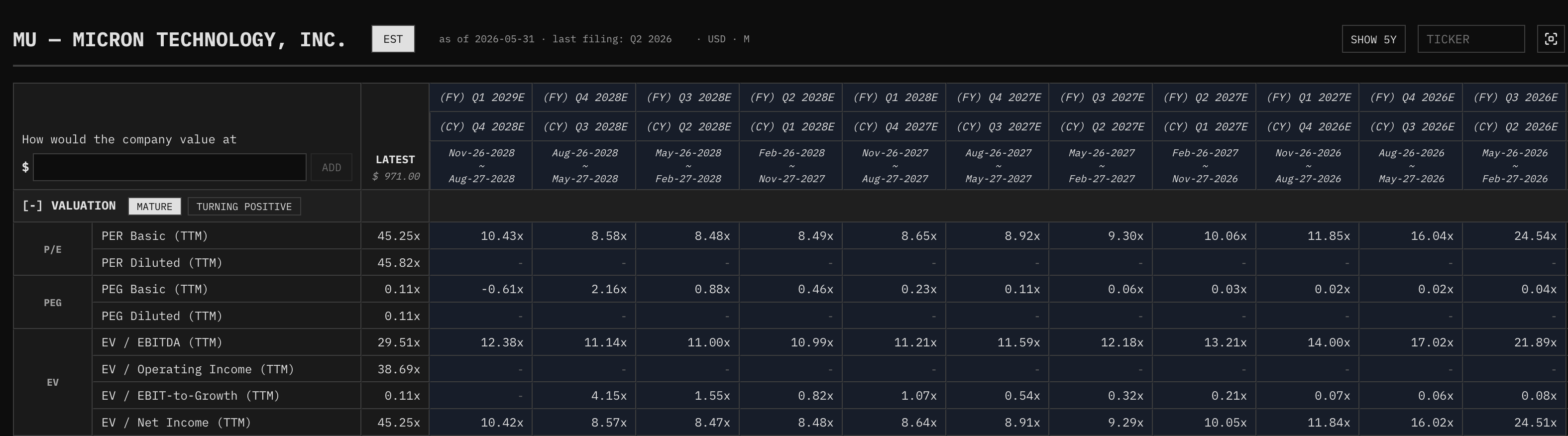Select the (FY) Q4 2026E column header
Image resolution: width=1568 pixels, height=436 pixels.
[1411, 98]
